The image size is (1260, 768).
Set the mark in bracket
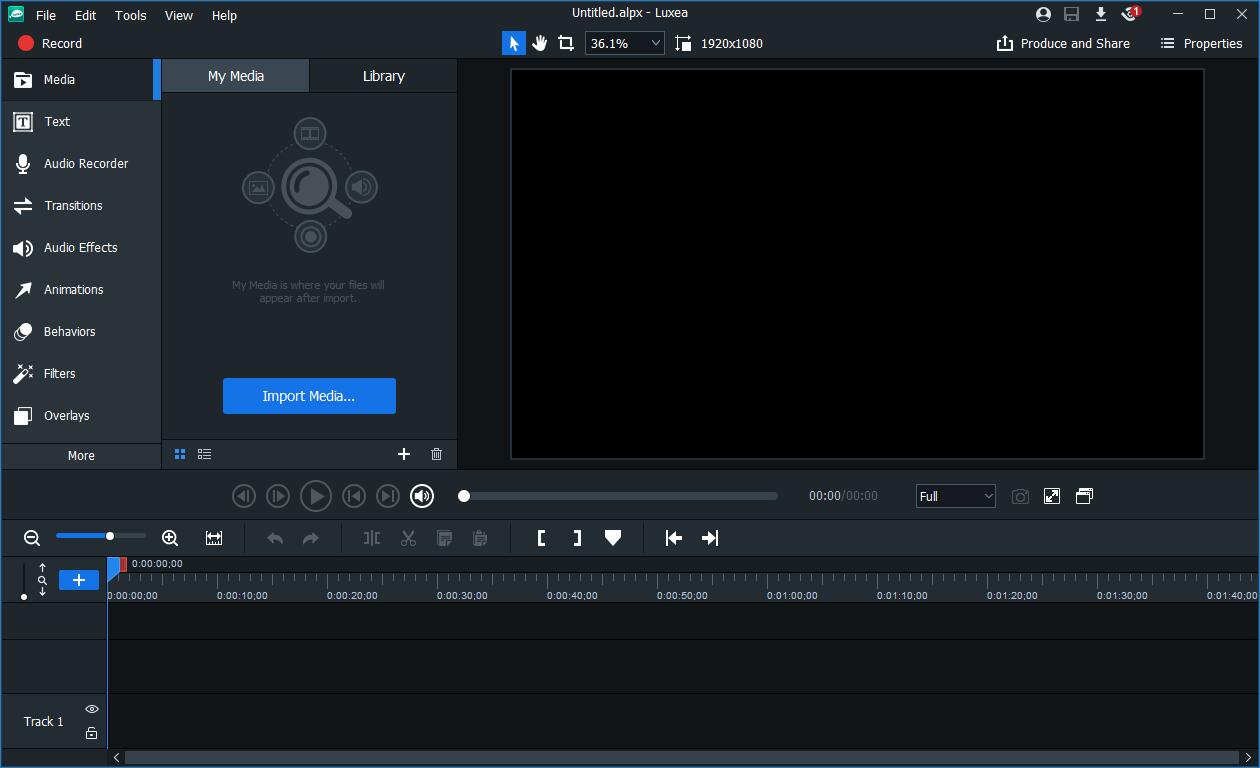pos(541,538)
